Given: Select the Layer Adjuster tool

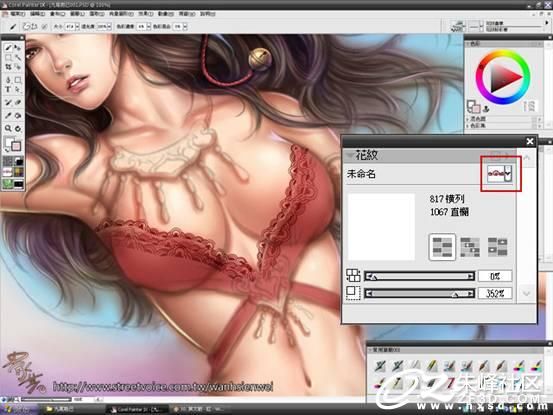Looking at the screenshot, I should [x=17, y=48].
